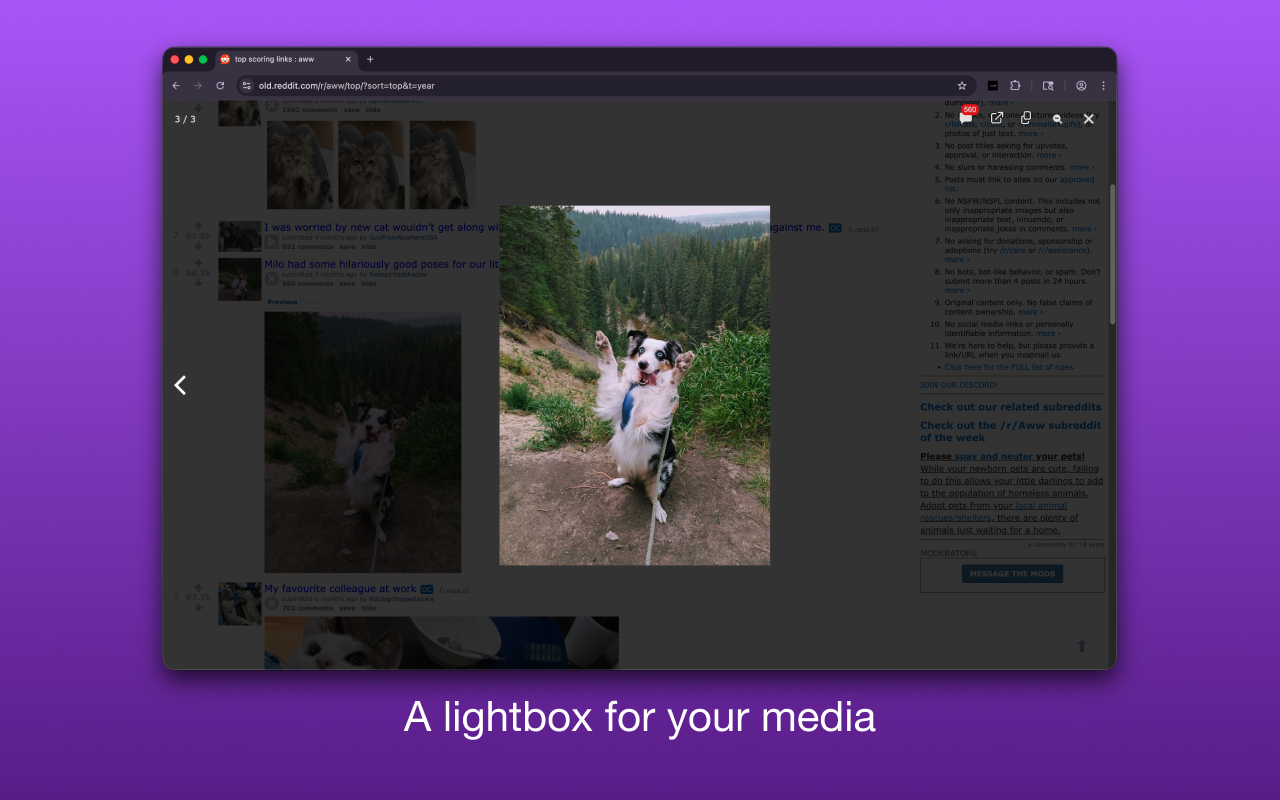Click 'JOIN OUR DISCORD!' sidebar link
The height and width of the screenshot is (800, 1280).
pos(959,385)
